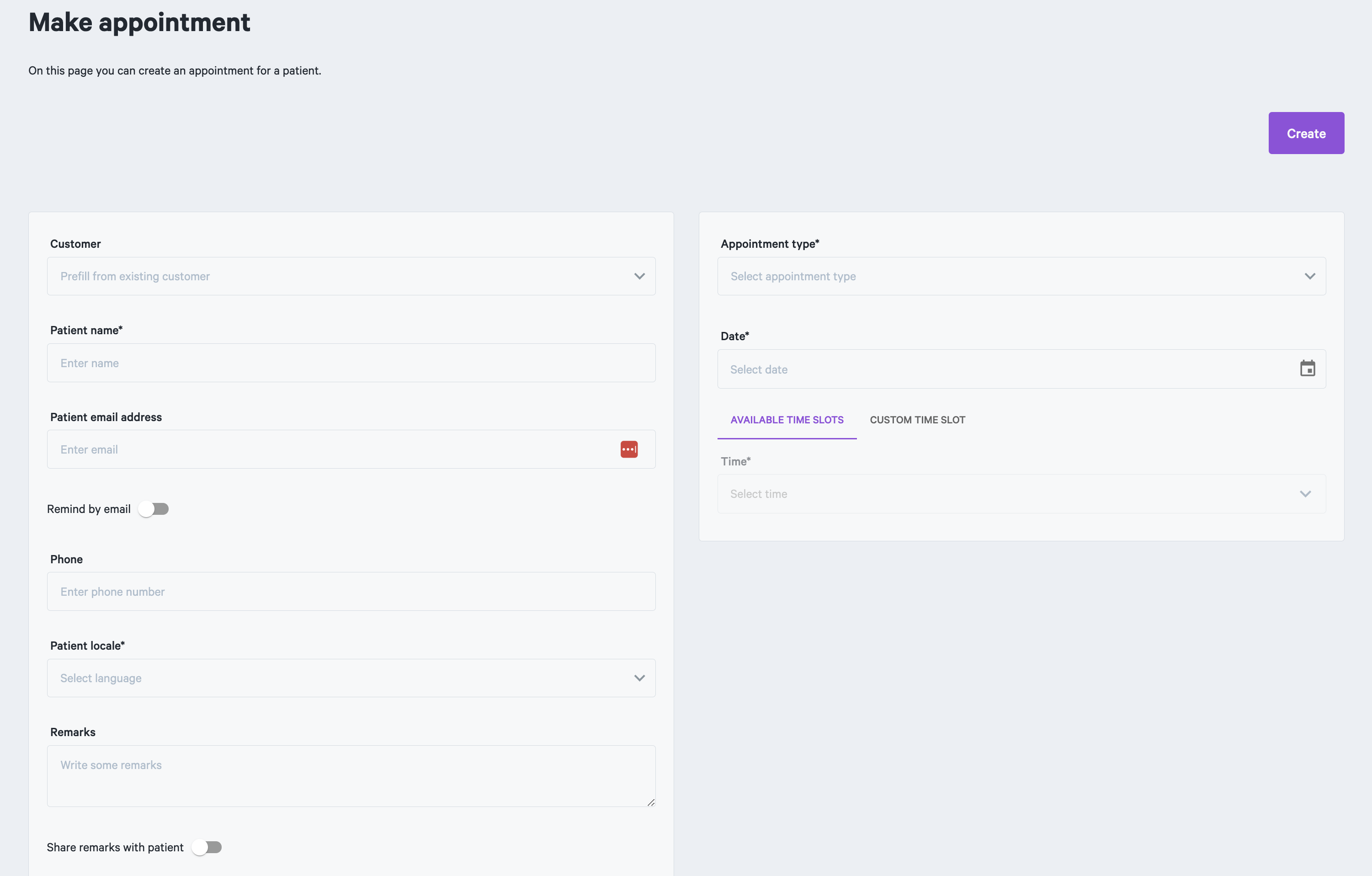
Task: Click the 'On this page you can create' description text
Action: (175, 71)
